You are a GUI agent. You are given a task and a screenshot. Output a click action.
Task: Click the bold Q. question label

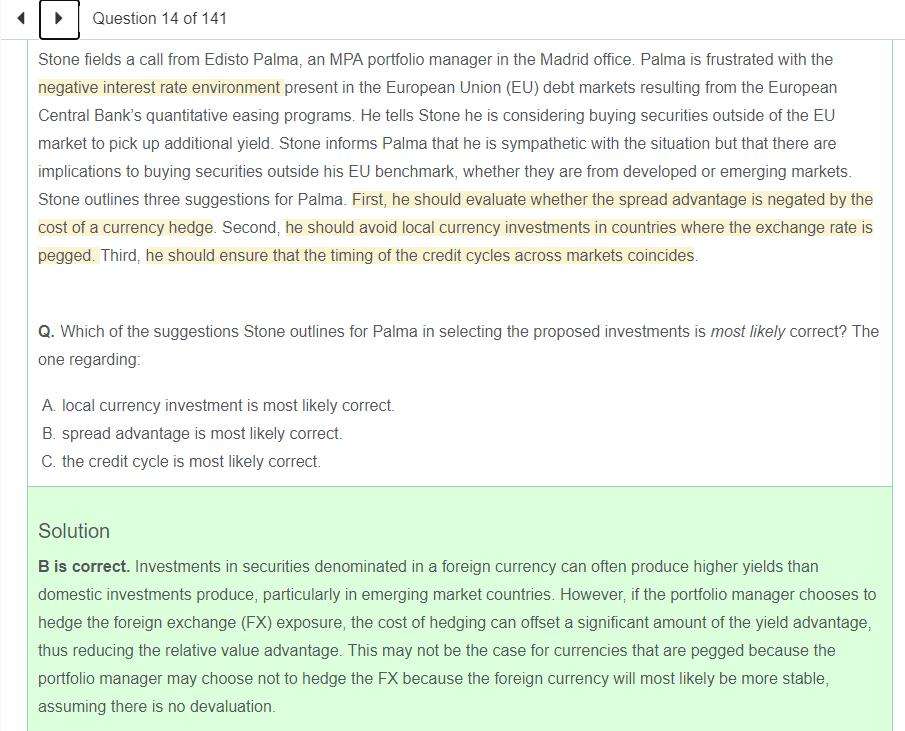tap(46, 332)
